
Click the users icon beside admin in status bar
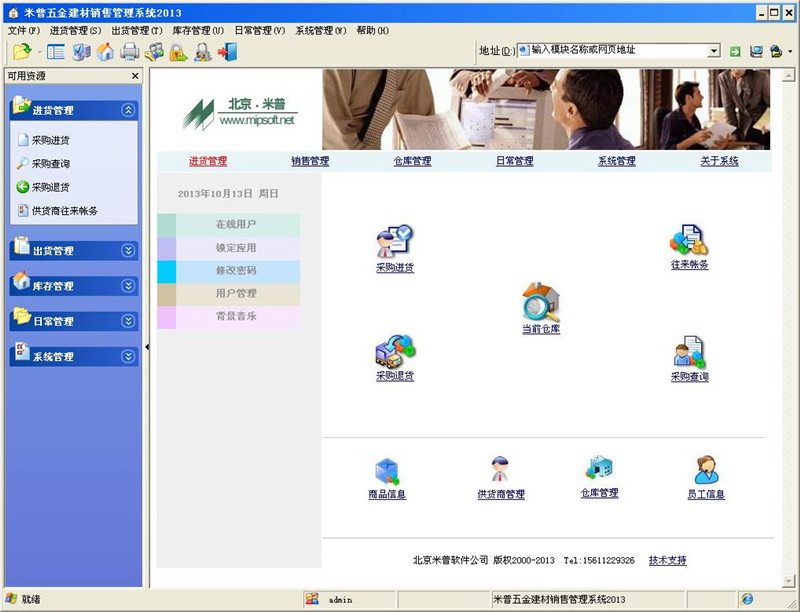(x=312, y=599)
